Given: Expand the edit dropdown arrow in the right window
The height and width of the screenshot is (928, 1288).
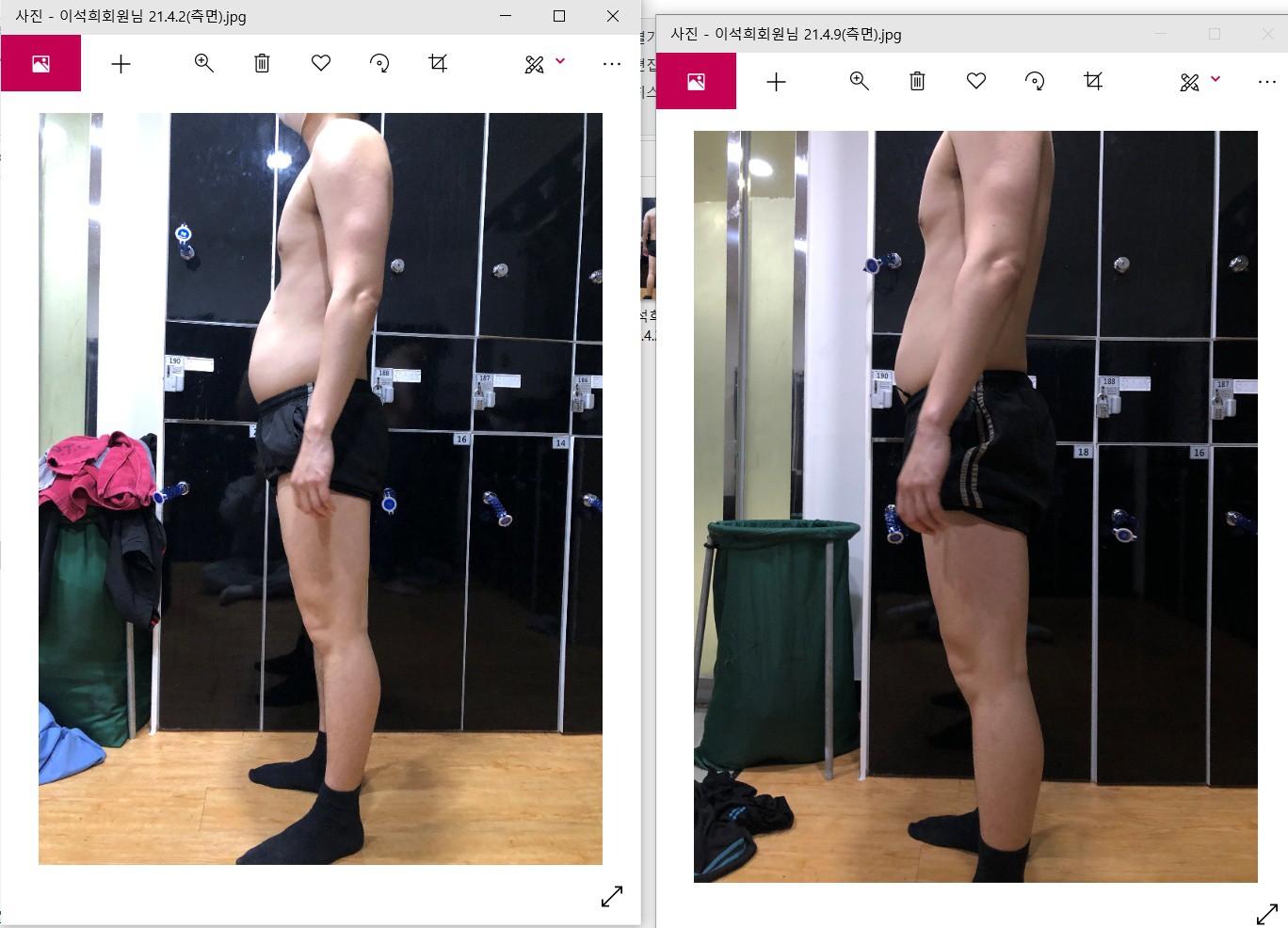Looking at the screenshot, I should 1216,79.
